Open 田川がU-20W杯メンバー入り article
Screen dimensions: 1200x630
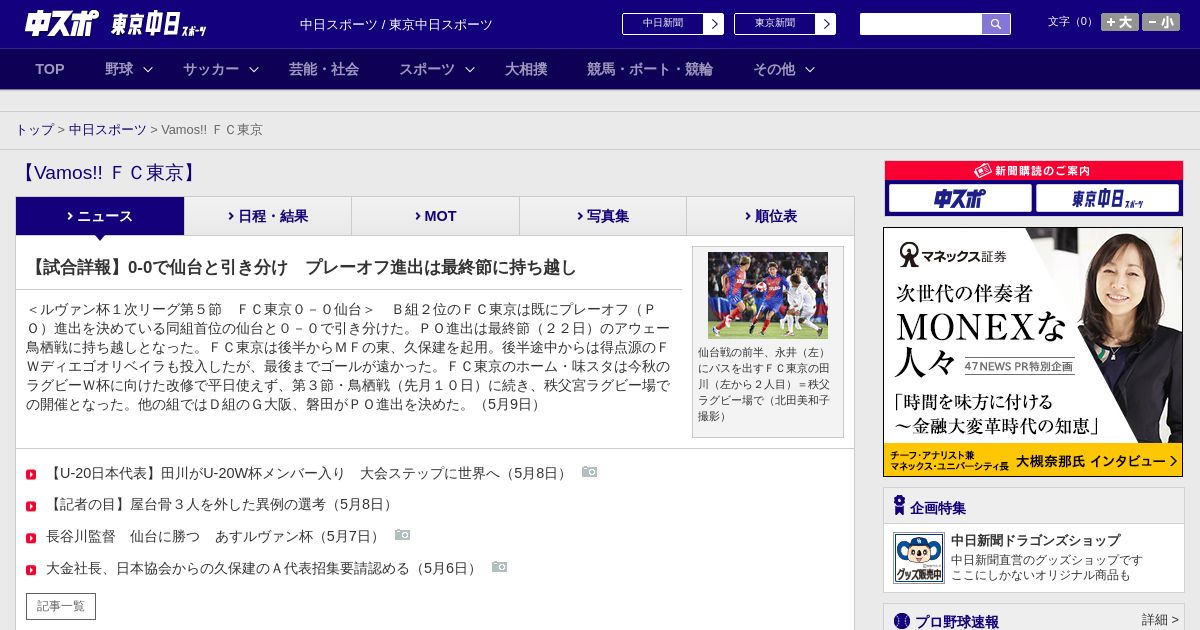(x=309, y=473)
